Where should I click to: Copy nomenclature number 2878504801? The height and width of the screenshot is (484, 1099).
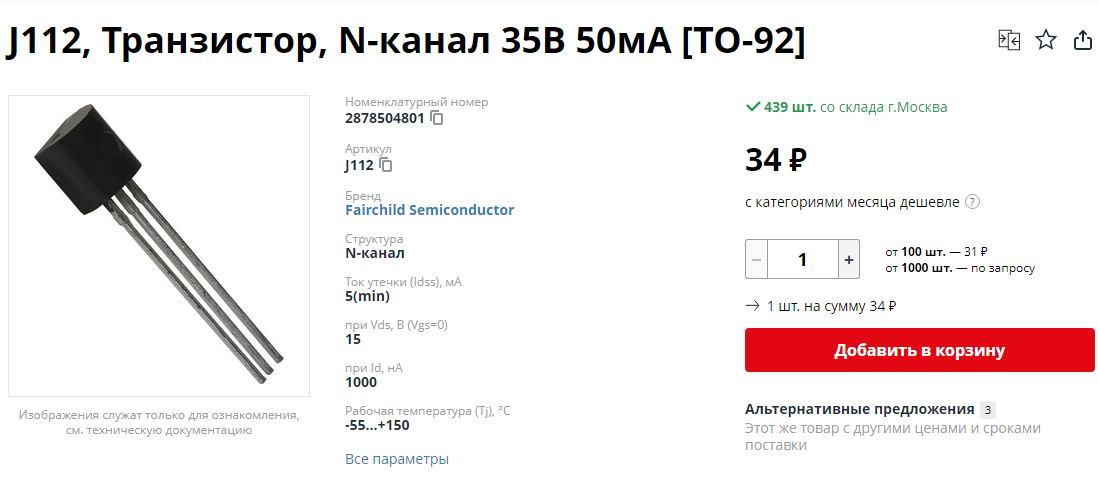[437, 118]
